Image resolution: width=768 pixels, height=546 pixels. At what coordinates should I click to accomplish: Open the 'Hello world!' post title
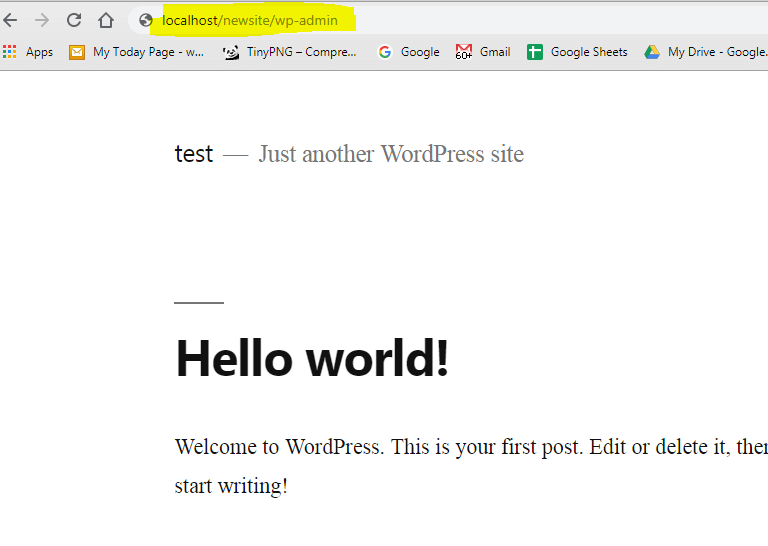point(312,358)
